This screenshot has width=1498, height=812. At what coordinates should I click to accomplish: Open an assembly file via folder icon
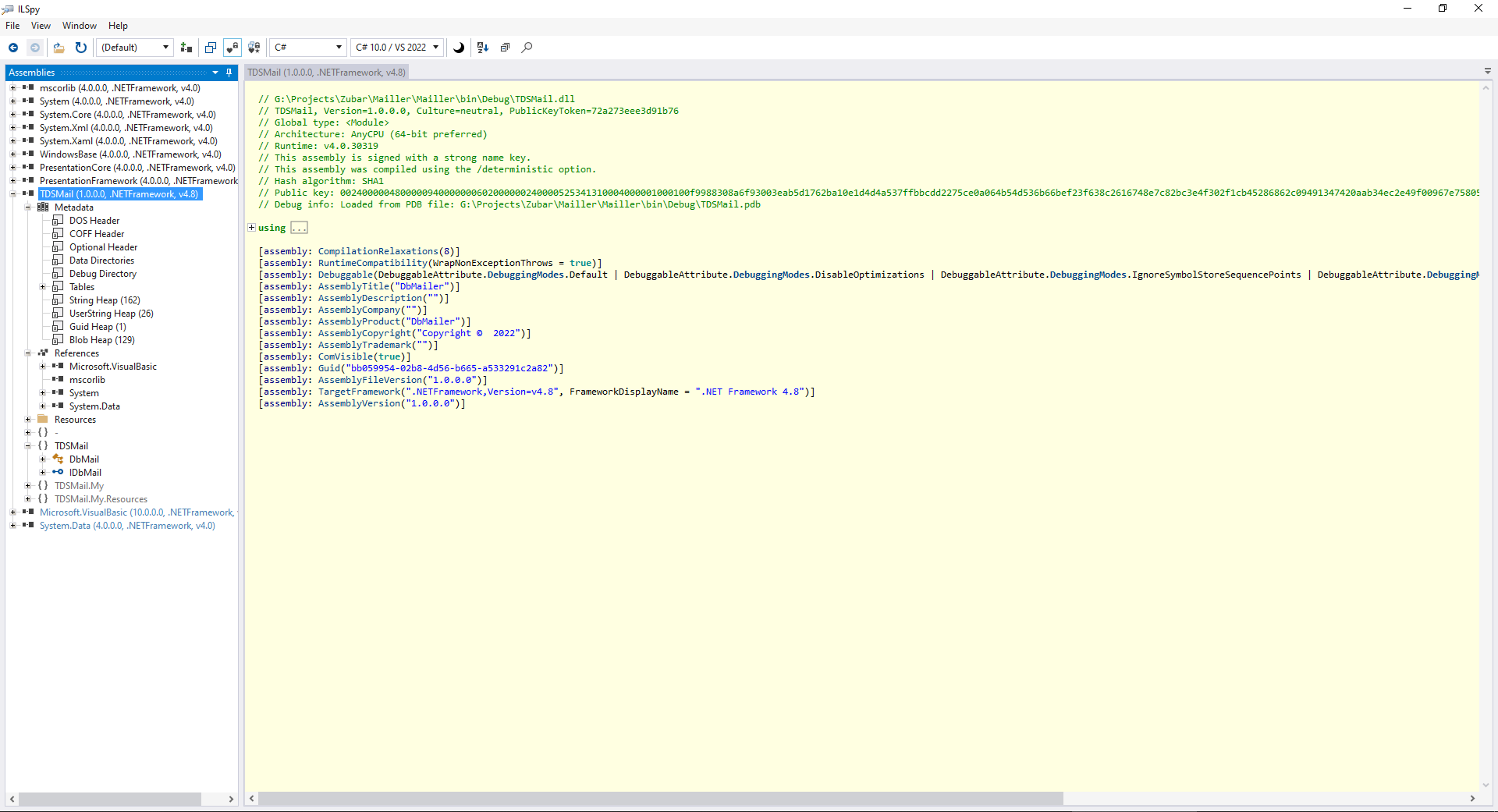tap(59, 48)
